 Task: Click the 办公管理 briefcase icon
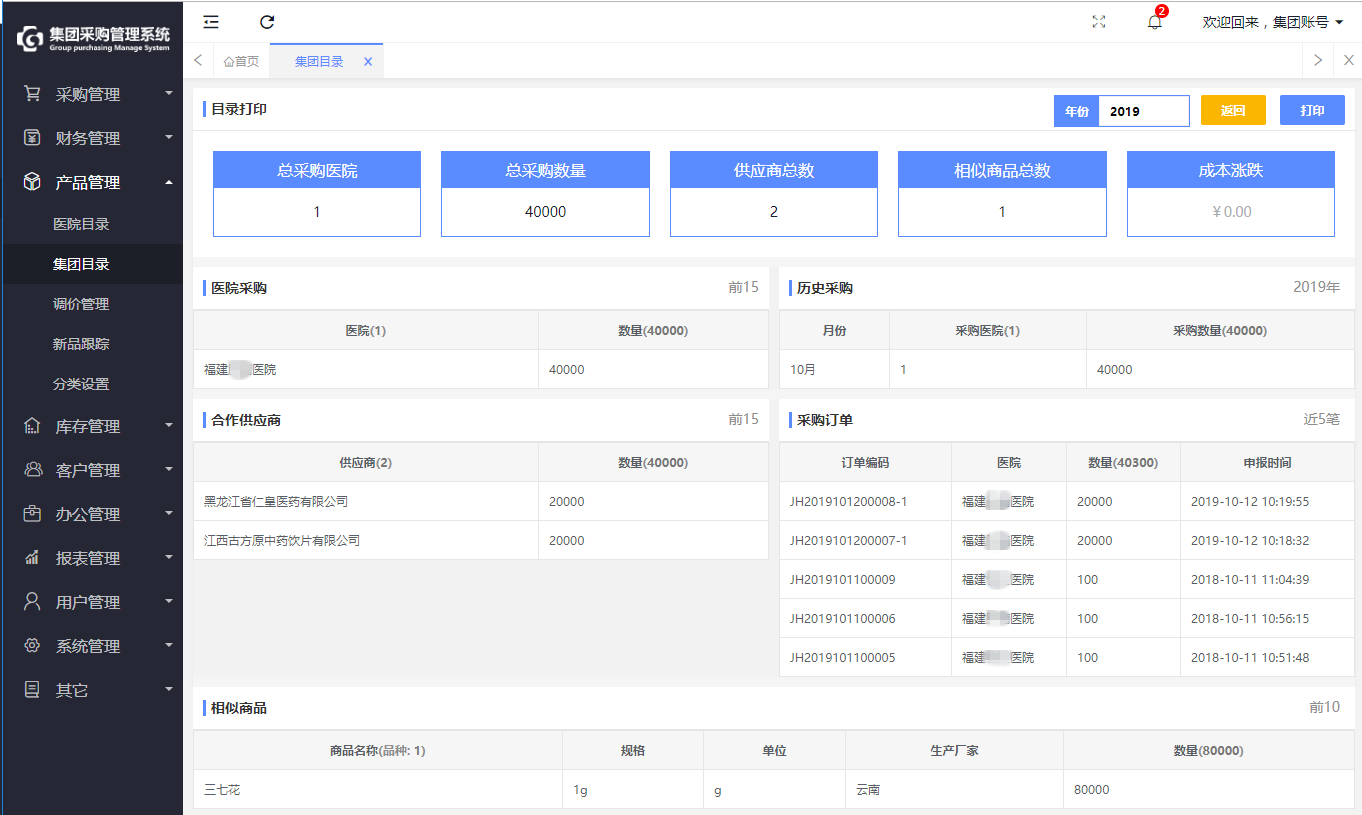[x=32, y=514]
